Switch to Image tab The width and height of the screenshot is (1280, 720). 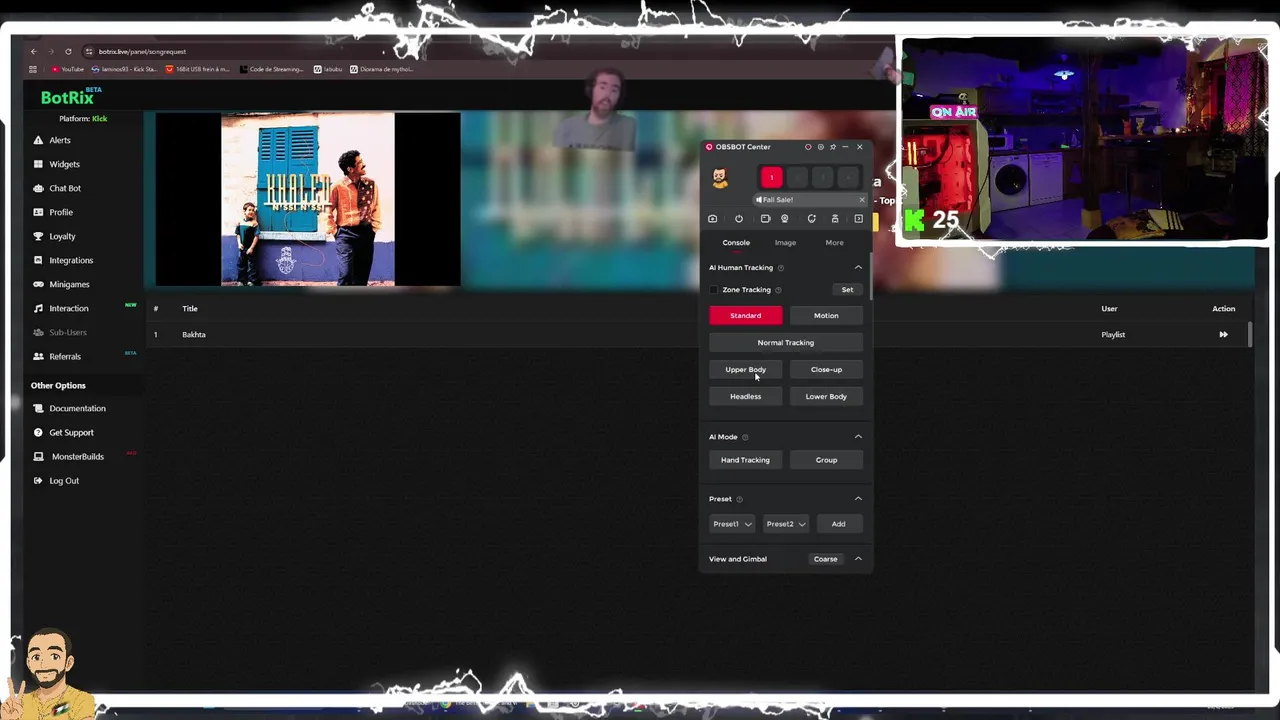click(785, 243)
